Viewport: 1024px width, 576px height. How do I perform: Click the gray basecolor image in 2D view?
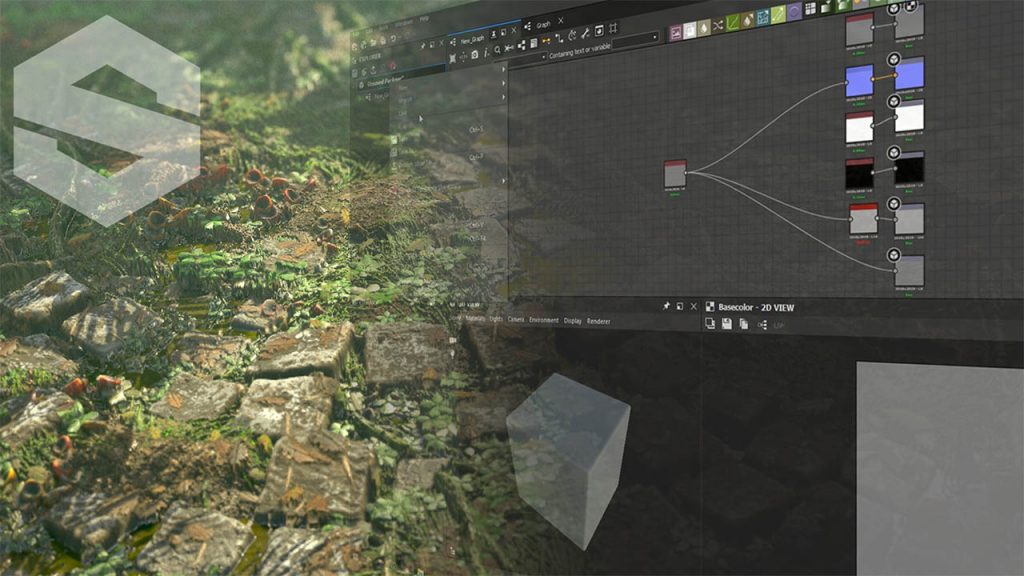(940, 468)
